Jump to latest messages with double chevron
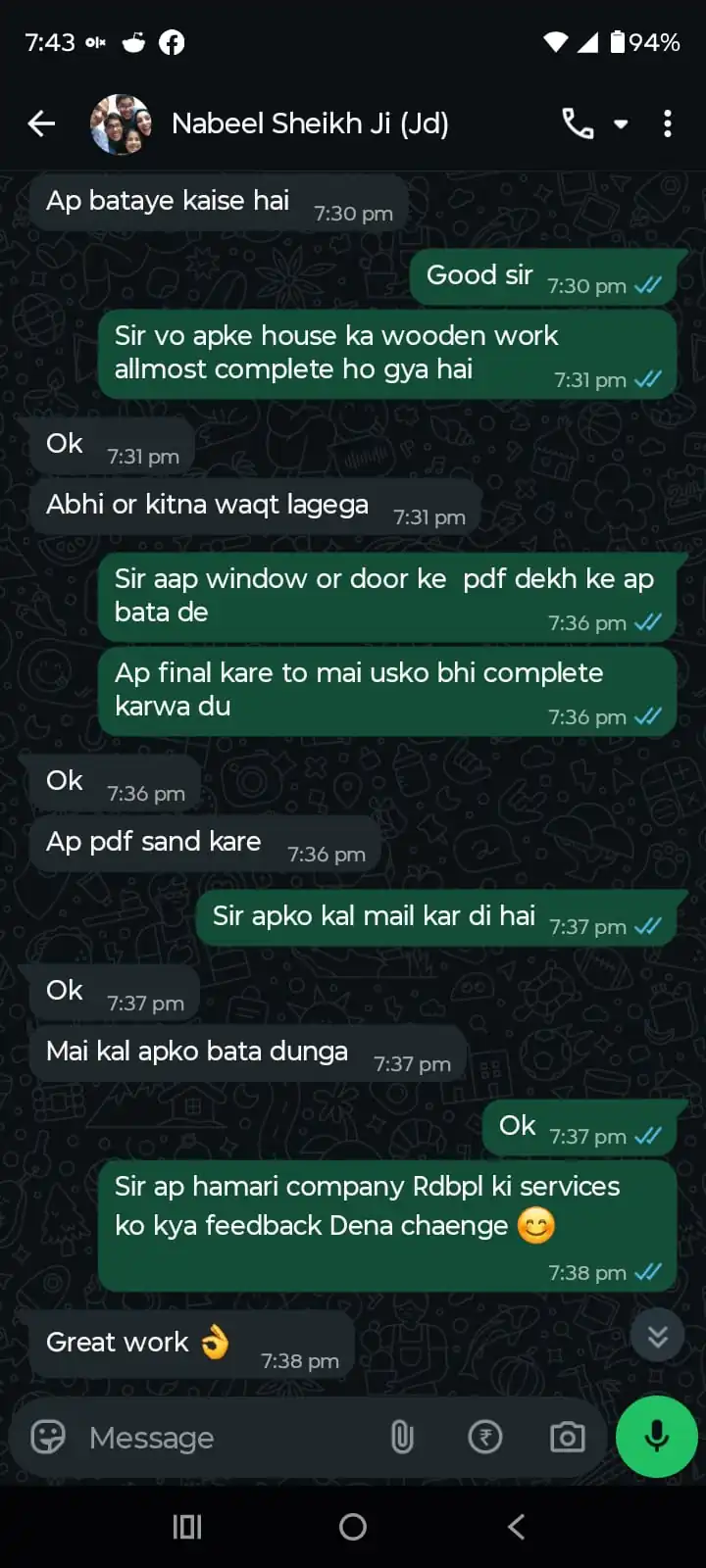 (658, 1336)
